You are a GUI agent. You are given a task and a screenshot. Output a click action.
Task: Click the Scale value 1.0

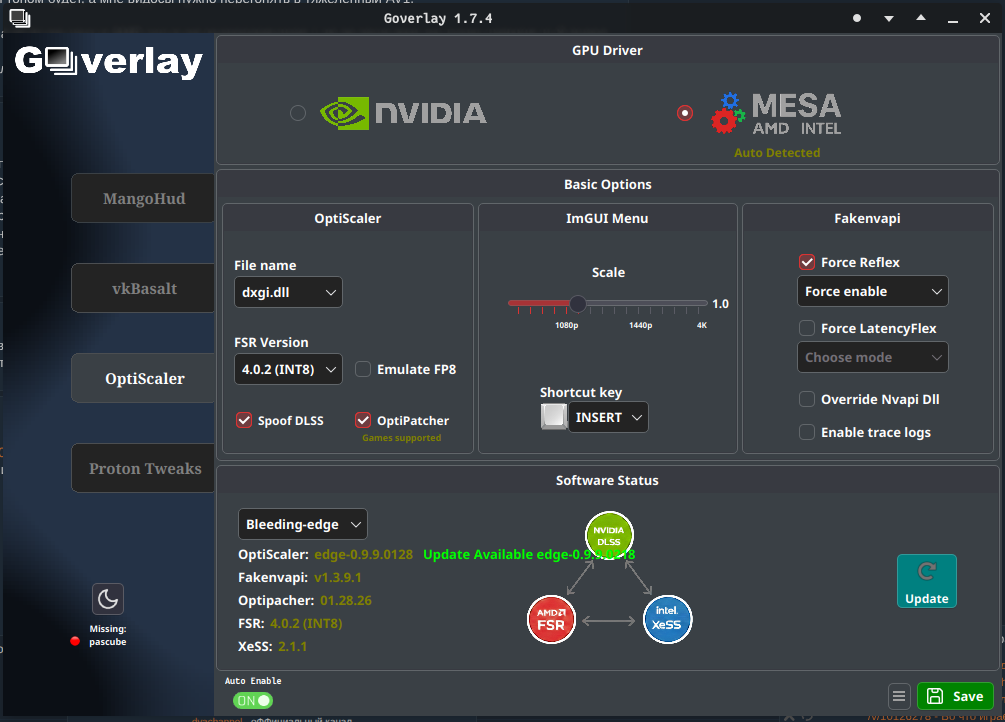[x=720, y=303]
